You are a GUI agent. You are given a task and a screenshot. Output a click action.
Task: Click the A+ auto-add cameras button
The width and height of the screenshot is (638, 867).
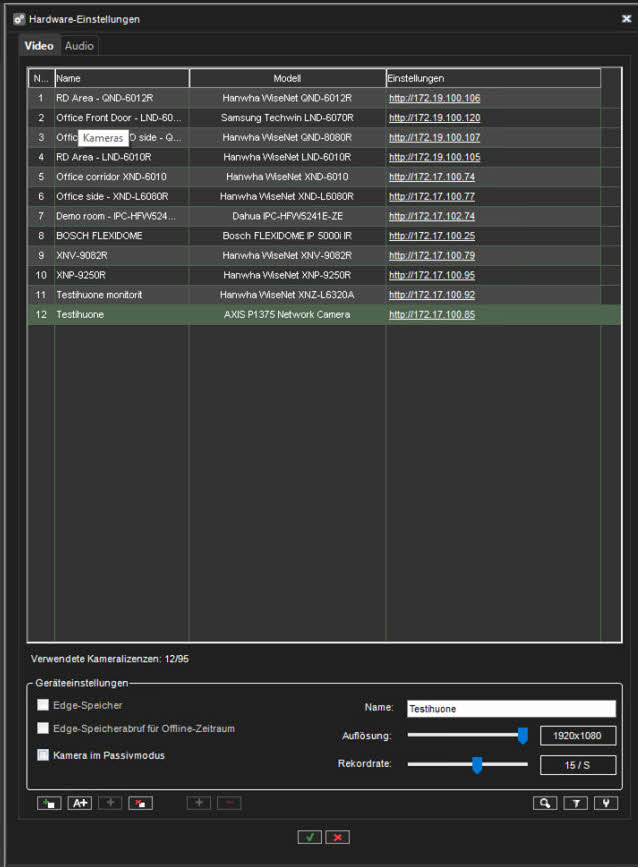click(x=79, y=803)
